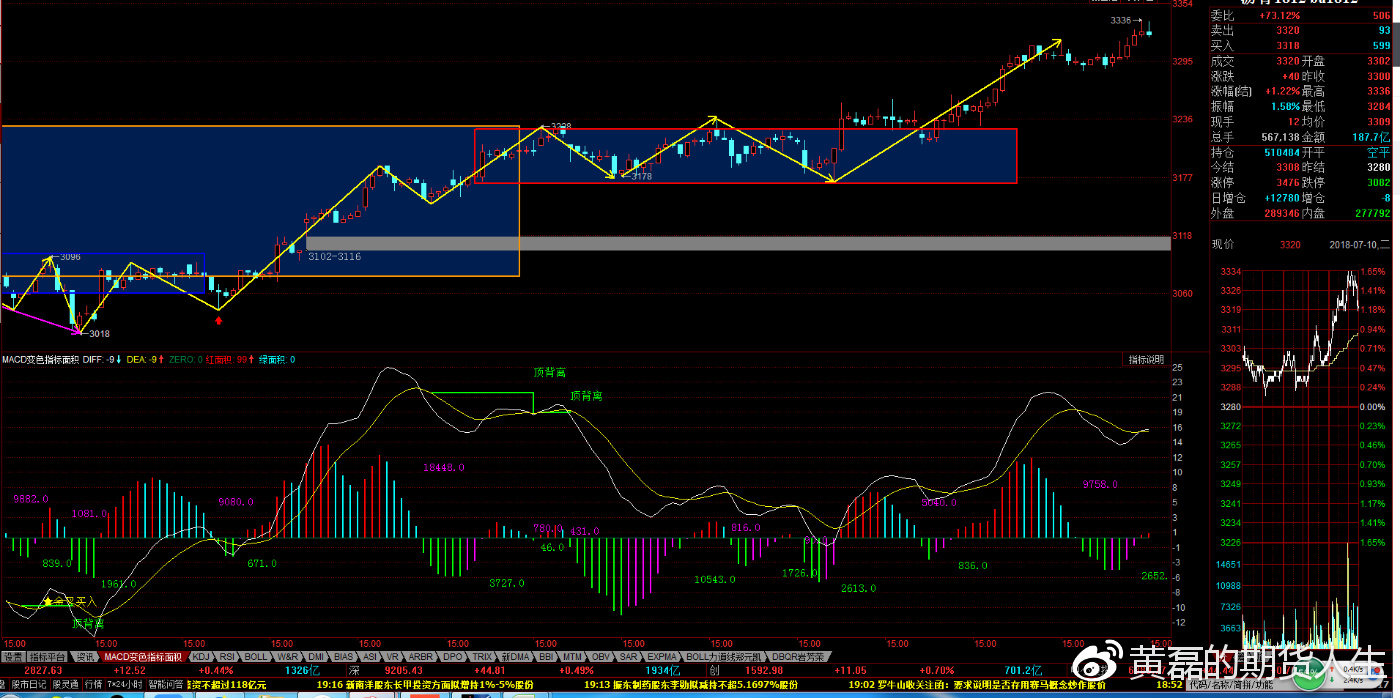Image resolution: width=1400 pixels, height=698 pixels.
Task: Click the 19:13 振东制药 news ticker headline
Action: point(692,685)
